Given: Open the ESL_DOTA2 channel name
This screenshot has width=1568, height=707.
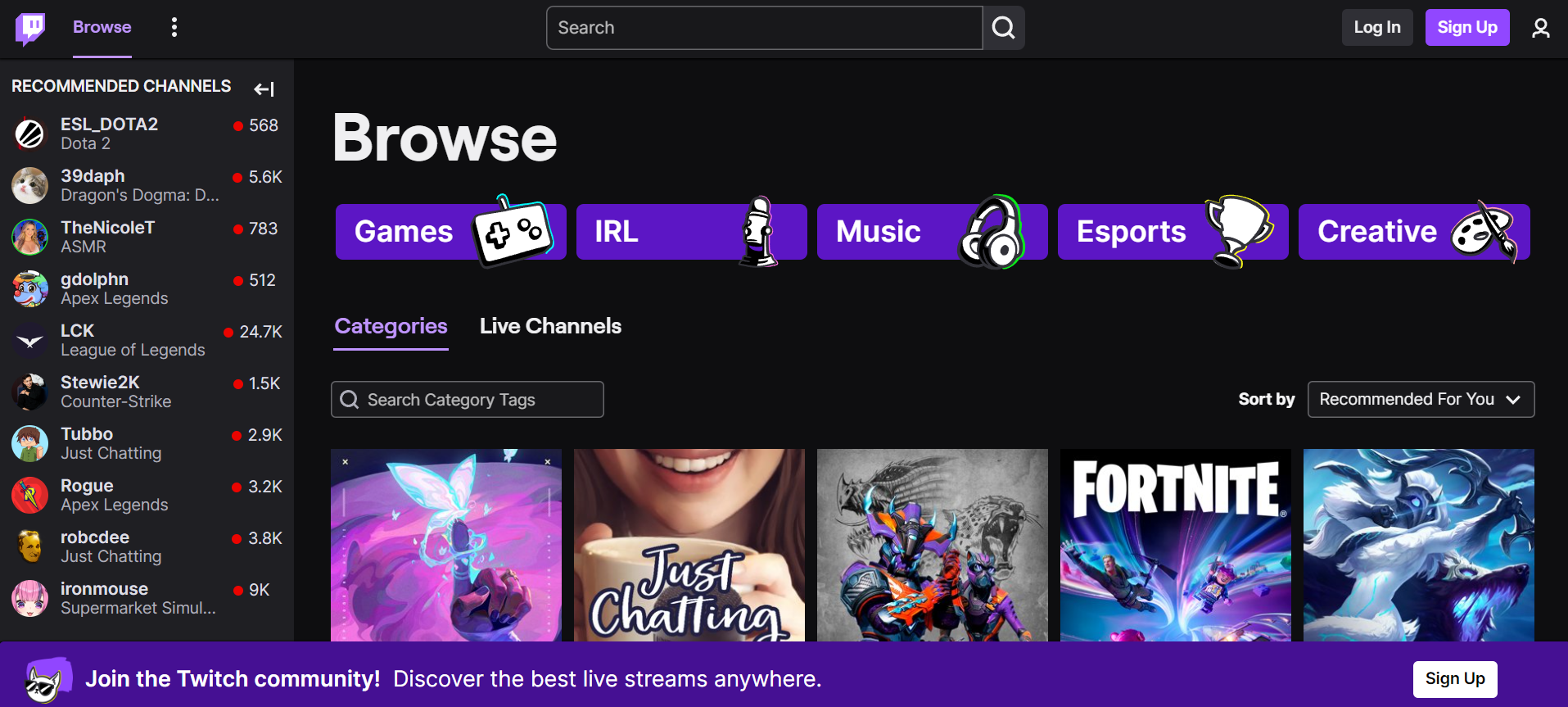Looking at the screenshot, I should (x=109, y=125).
